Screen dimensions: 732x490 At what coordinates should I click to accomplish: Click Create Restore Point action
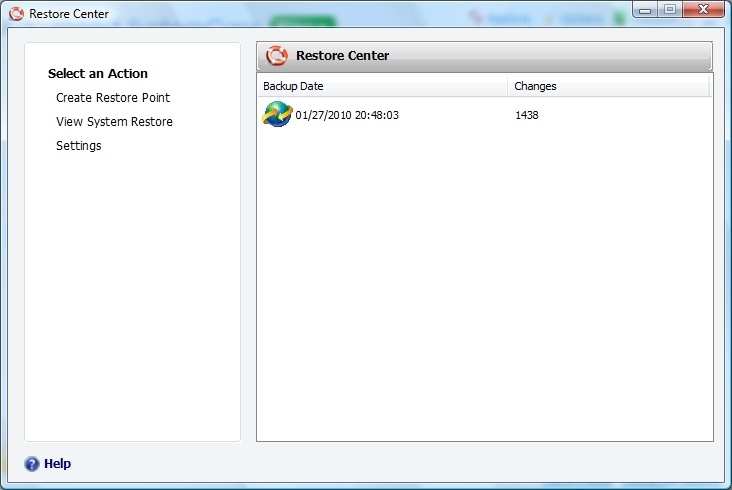(113, 98)
